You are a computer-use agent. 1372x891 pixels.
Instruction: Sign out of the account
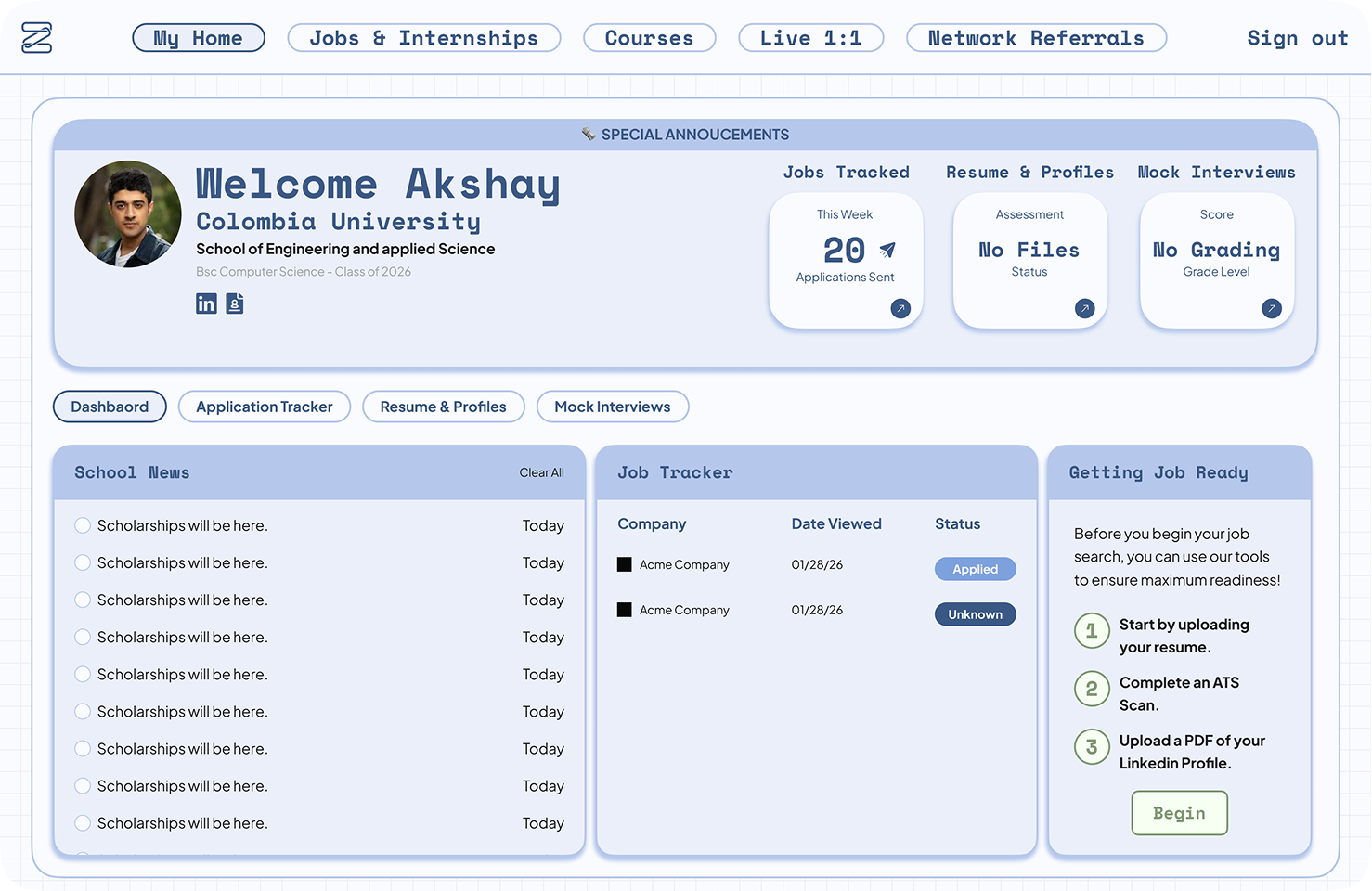(x=1297, y=38)
